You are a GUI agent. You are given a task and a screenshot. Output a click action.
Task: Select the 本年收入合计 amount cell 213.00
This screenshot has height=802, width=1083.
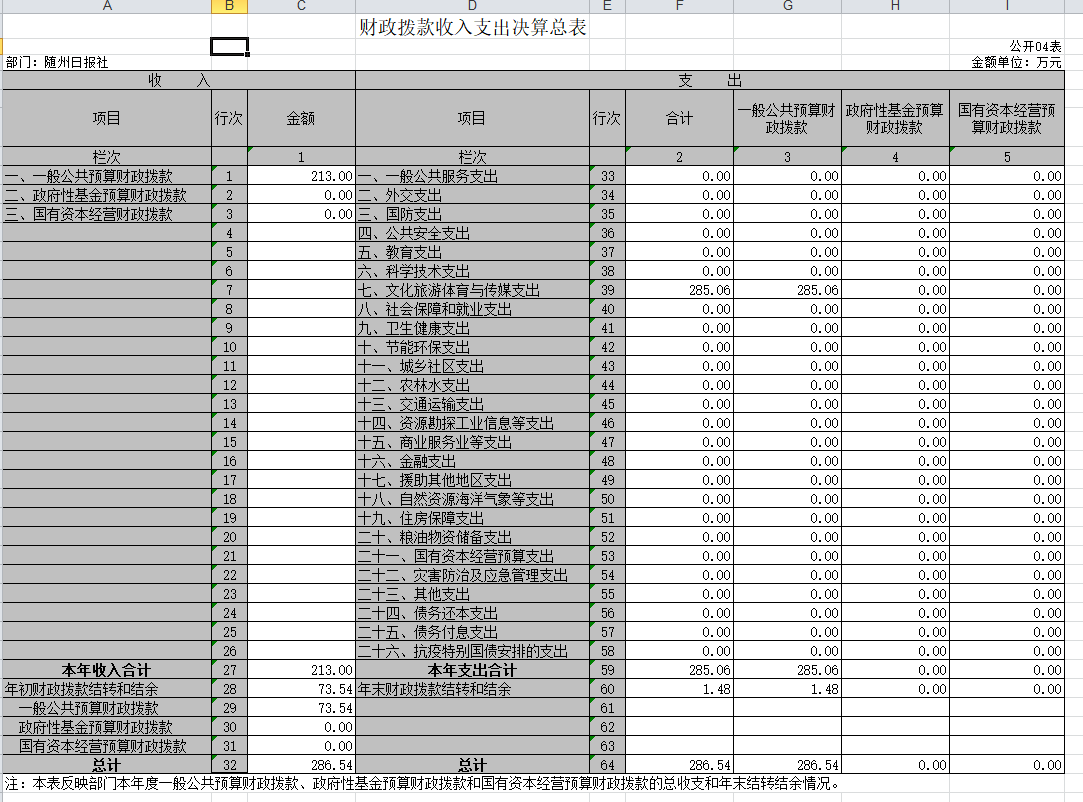click(301, 670)
